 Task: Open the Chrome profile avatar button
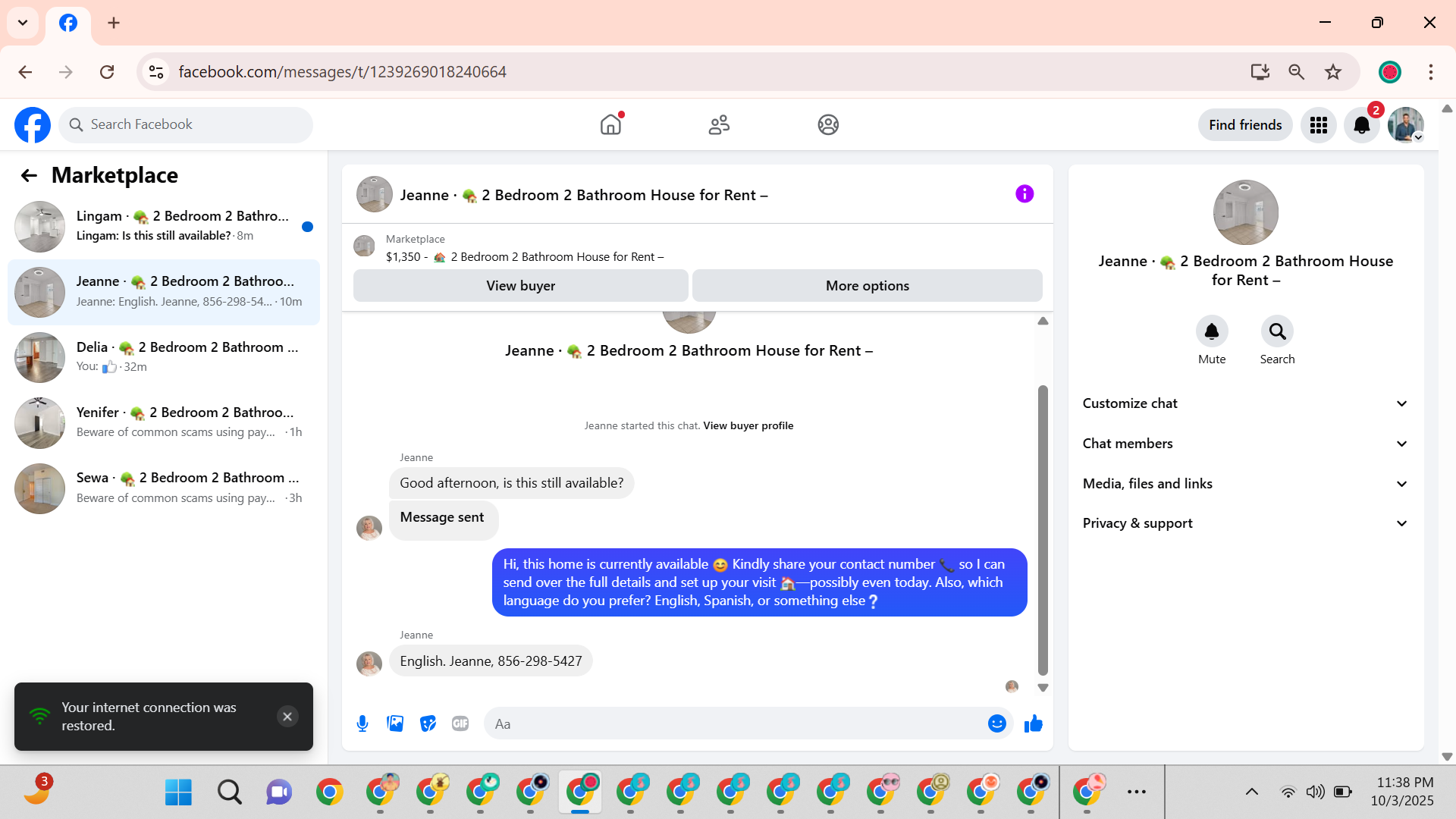point(1390,72)
